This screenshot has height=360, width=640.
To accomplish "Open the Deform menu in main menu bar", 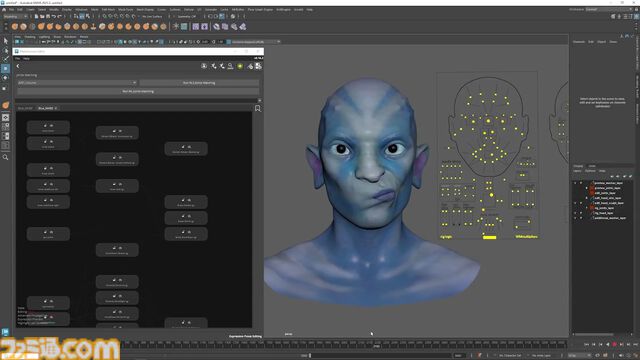I will coord(189,9).
